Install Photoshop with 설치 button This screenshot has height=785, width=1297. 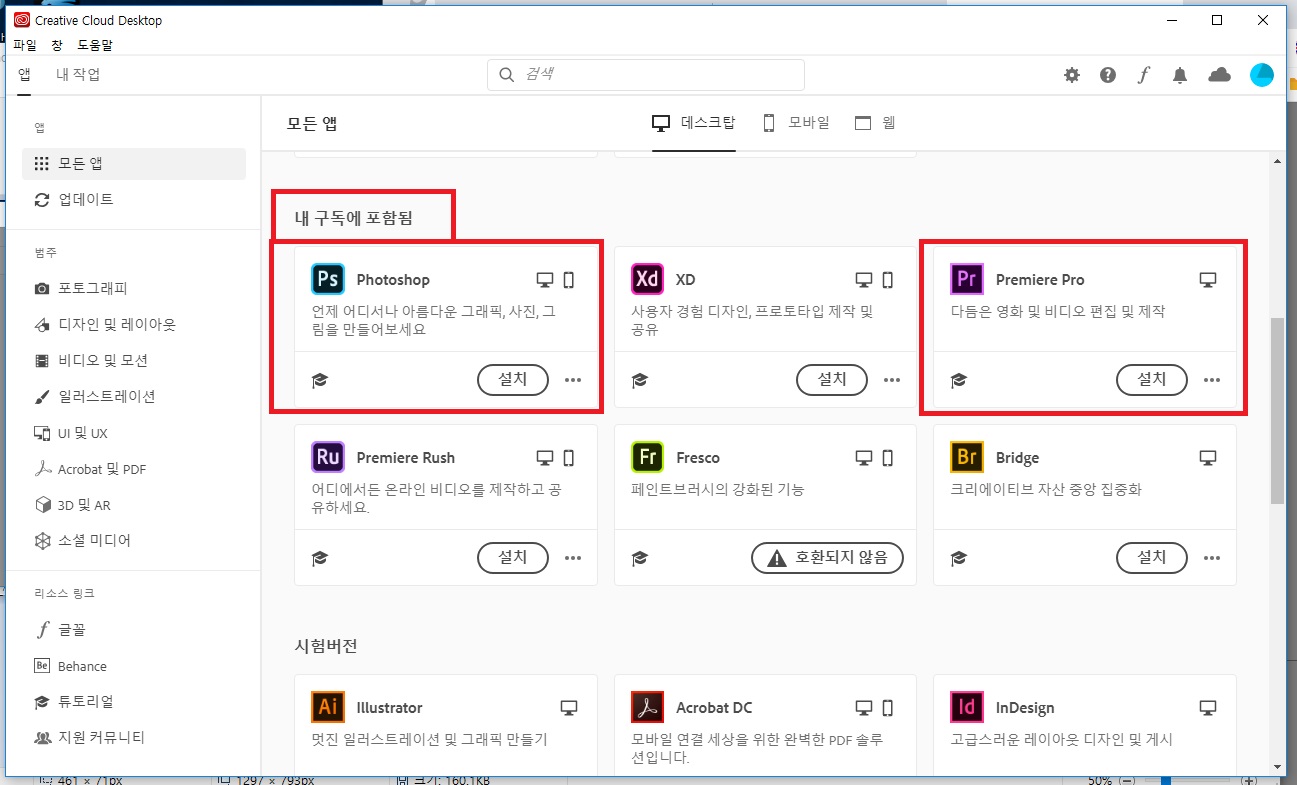click(513, 380)
